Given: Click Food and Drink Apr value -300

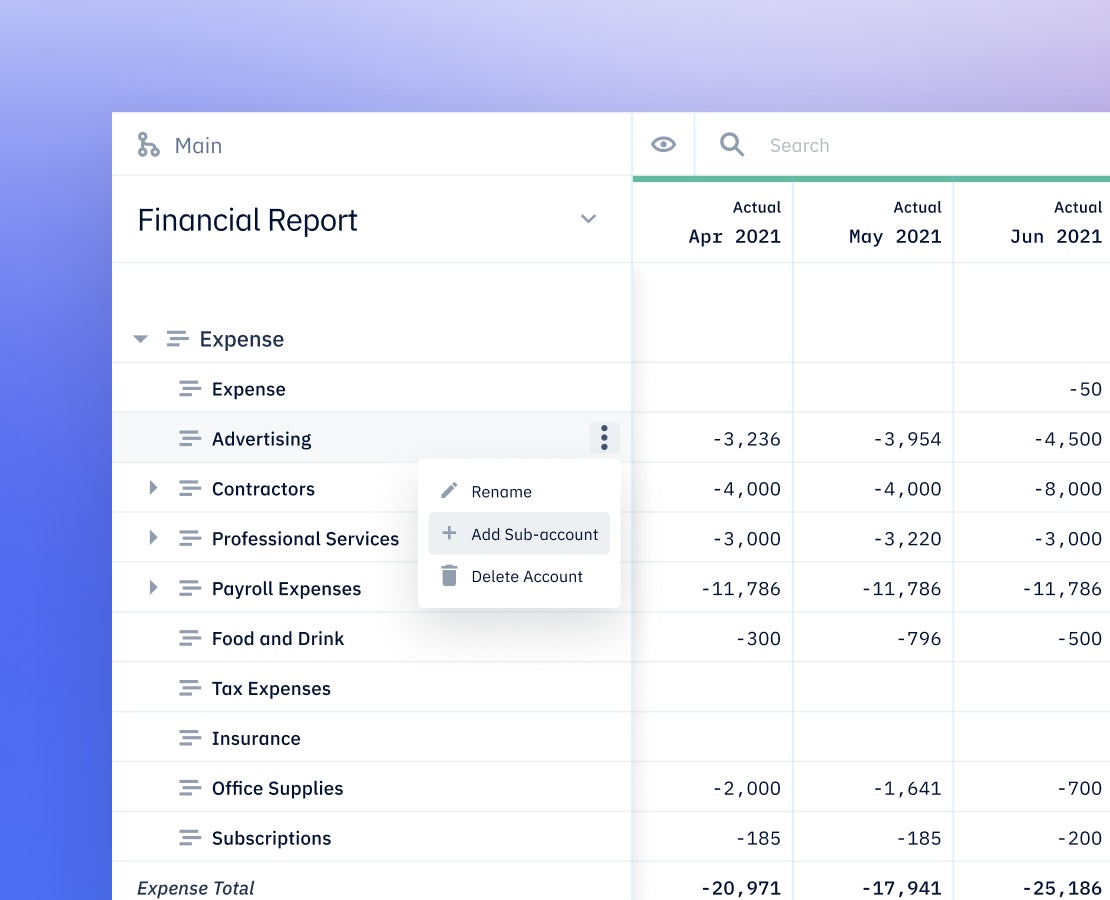Looking at the screenshot, I should tap(758, 639).
